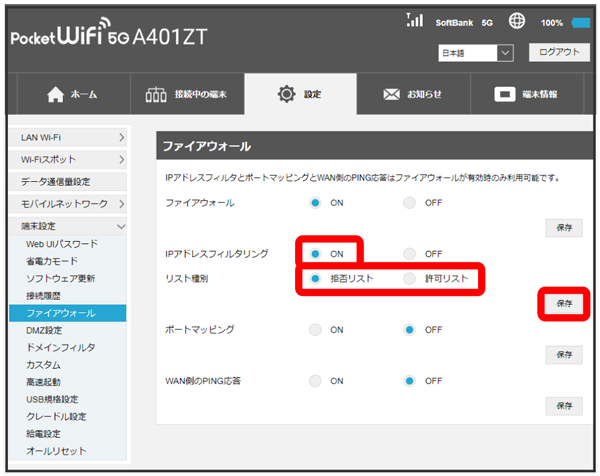Click the connected devices icon
This screenshot has height=476, width=600.
coord(155,95)
